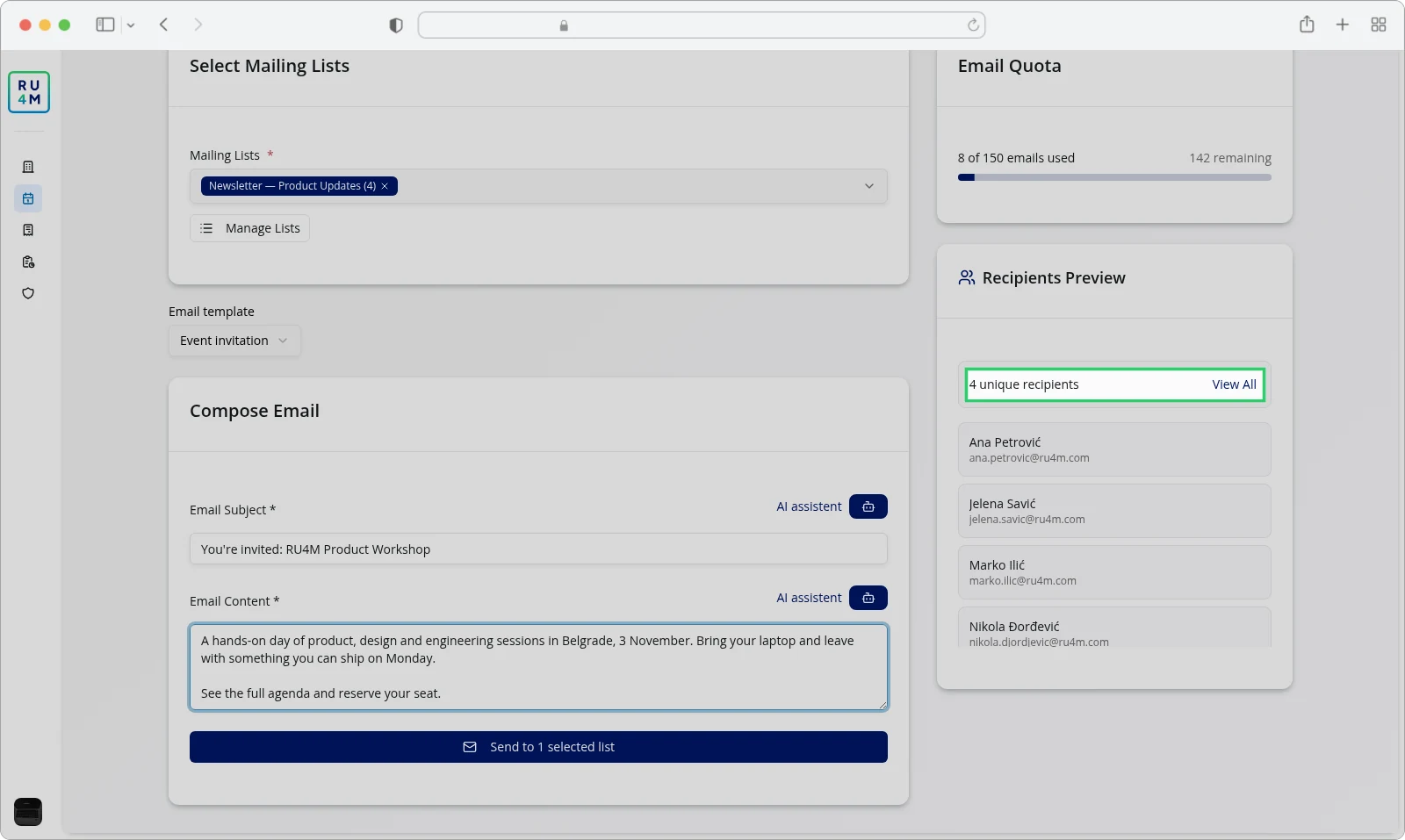
Task: Open the Event invitation template dropdown
Action: pos(234,341)
